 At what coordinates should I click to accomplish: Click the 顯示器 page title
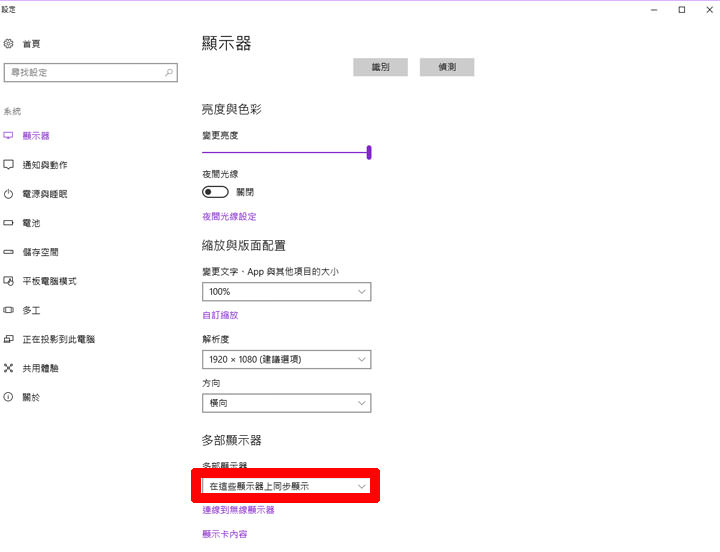click(226, 44)
